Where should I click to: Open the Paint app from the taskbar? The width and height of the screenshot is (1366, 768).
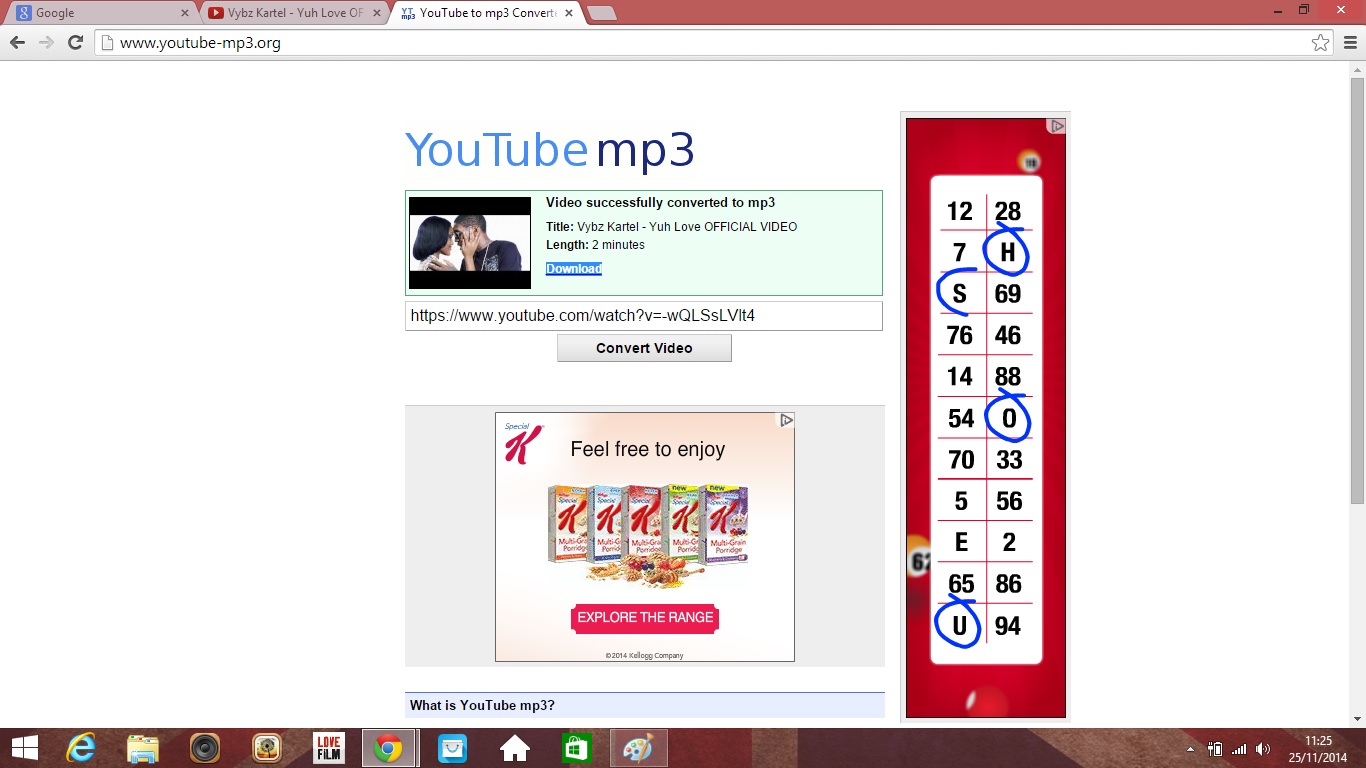[639, 748]
